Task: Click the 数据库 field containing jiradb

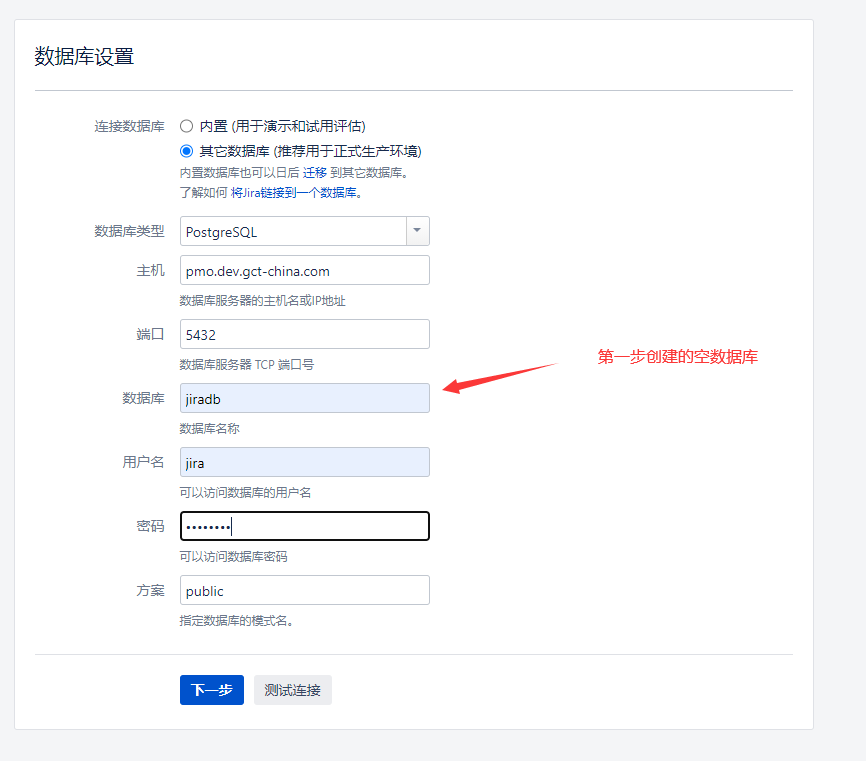Action: point(304,398)
